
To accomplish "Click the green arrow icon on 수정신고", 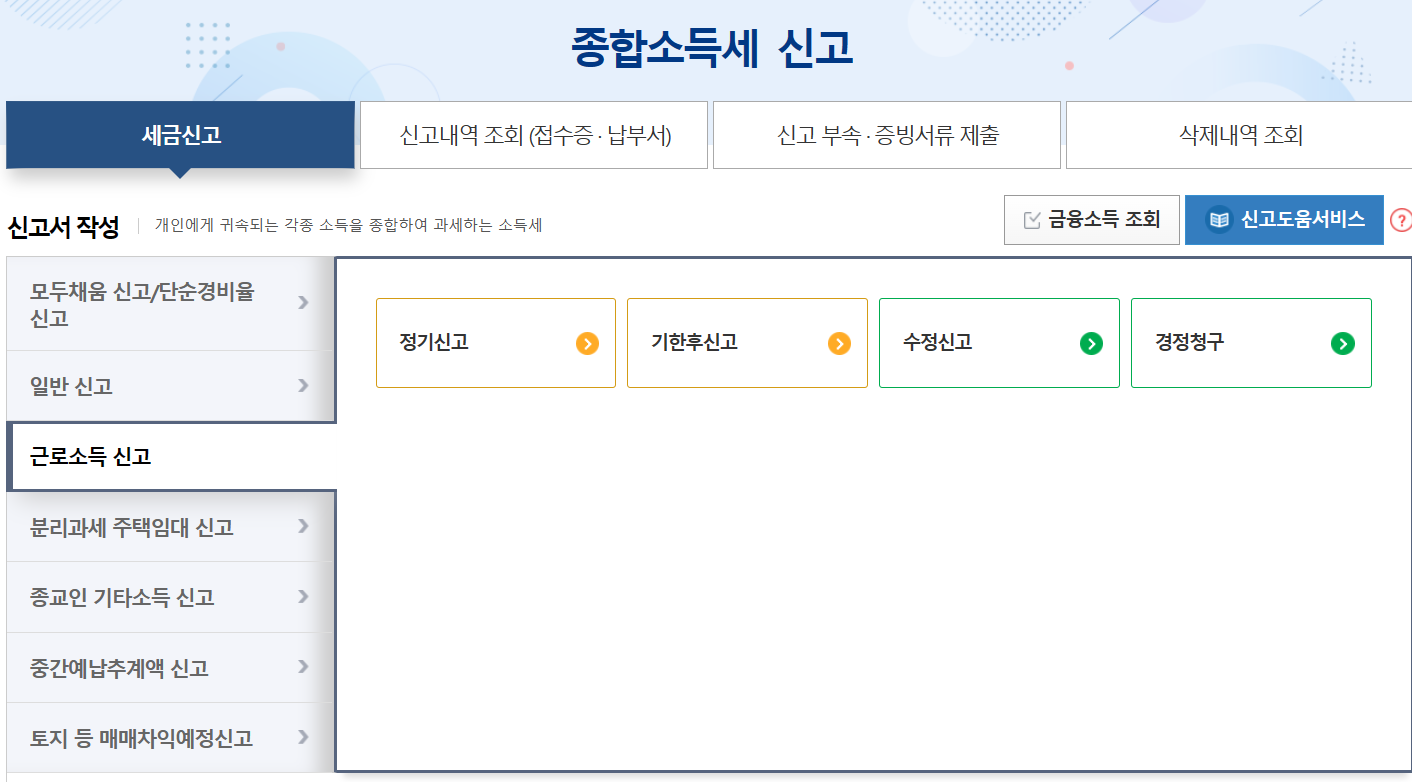I will 1092,344.
